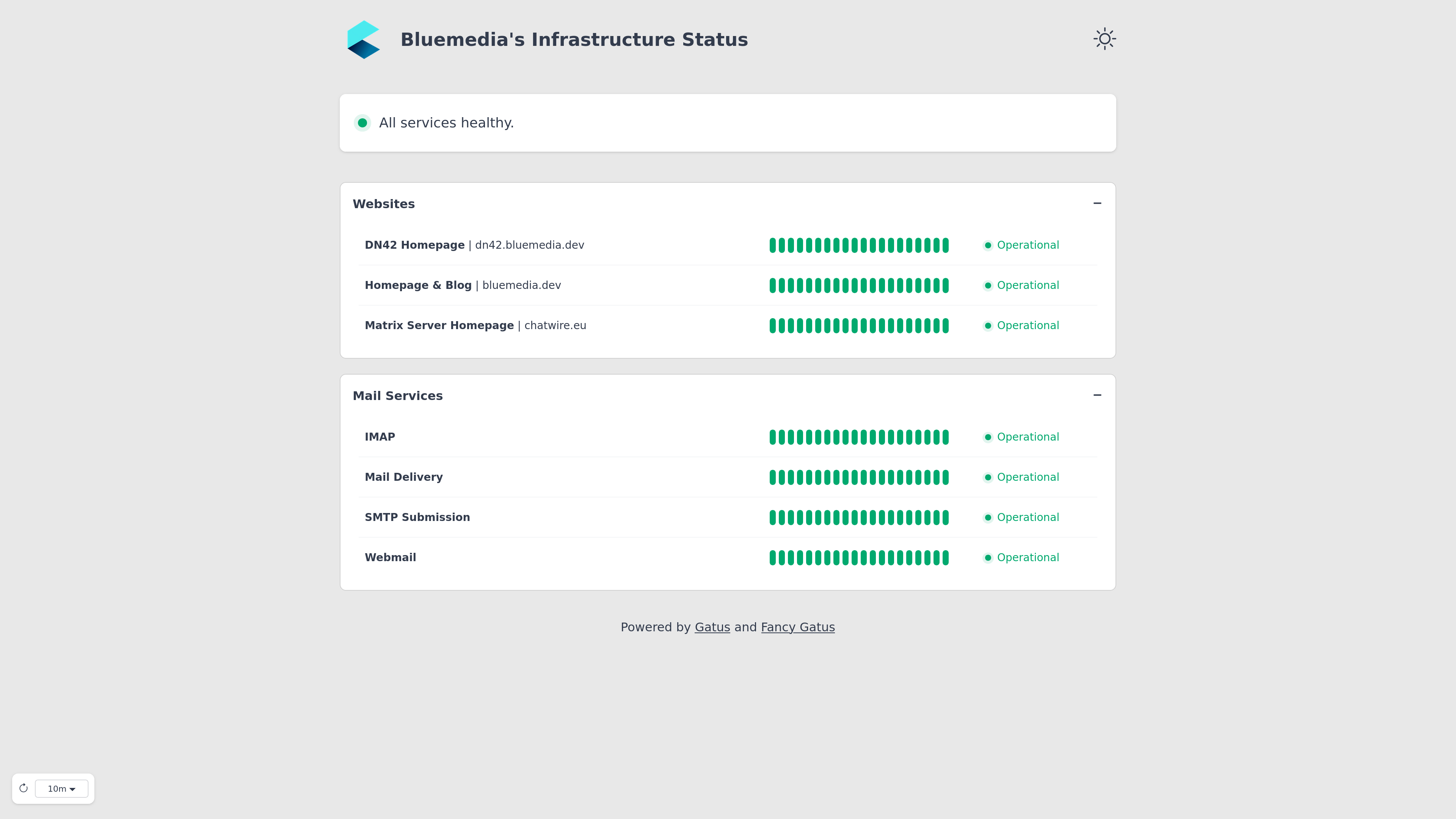Viewport: 1456px width, 819px height.
Task: Open the Gatus link in footer
Action: (x=712, y=627)
